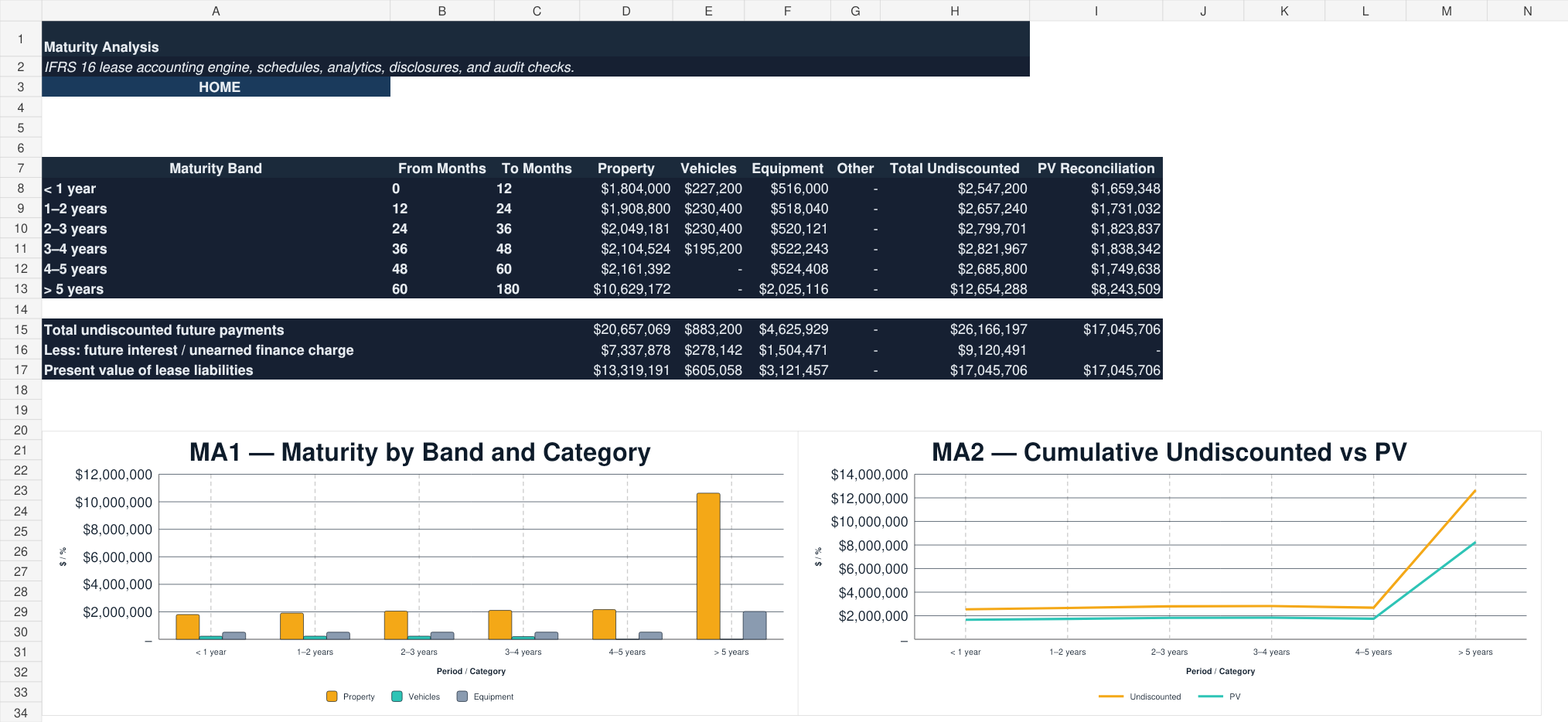This screenshot has width=1568, height=722.
Task: Select the Property legend color swatch
Action: 332,696
